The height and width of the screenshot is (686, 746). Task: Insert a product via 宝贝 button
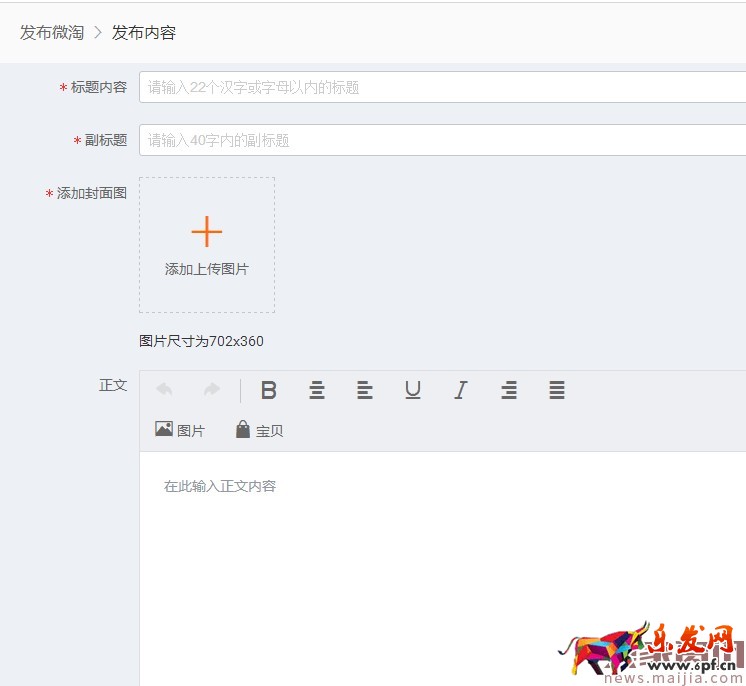260,430
